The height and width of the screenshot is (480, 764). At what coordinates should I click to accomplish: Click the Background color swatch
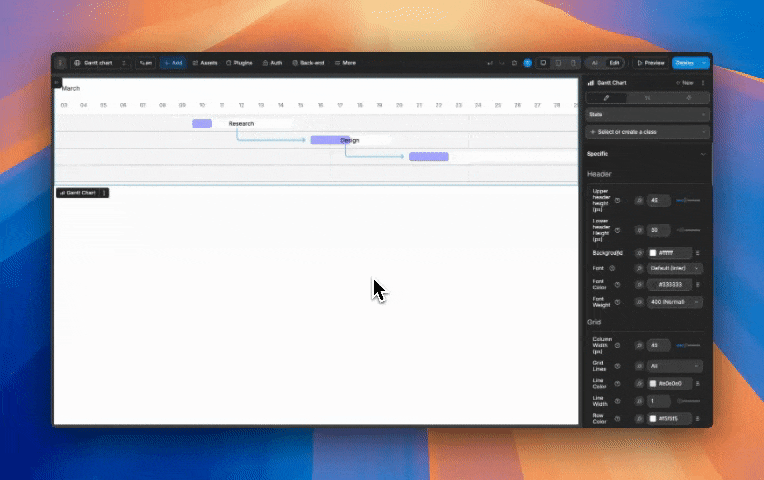(653, 253)
